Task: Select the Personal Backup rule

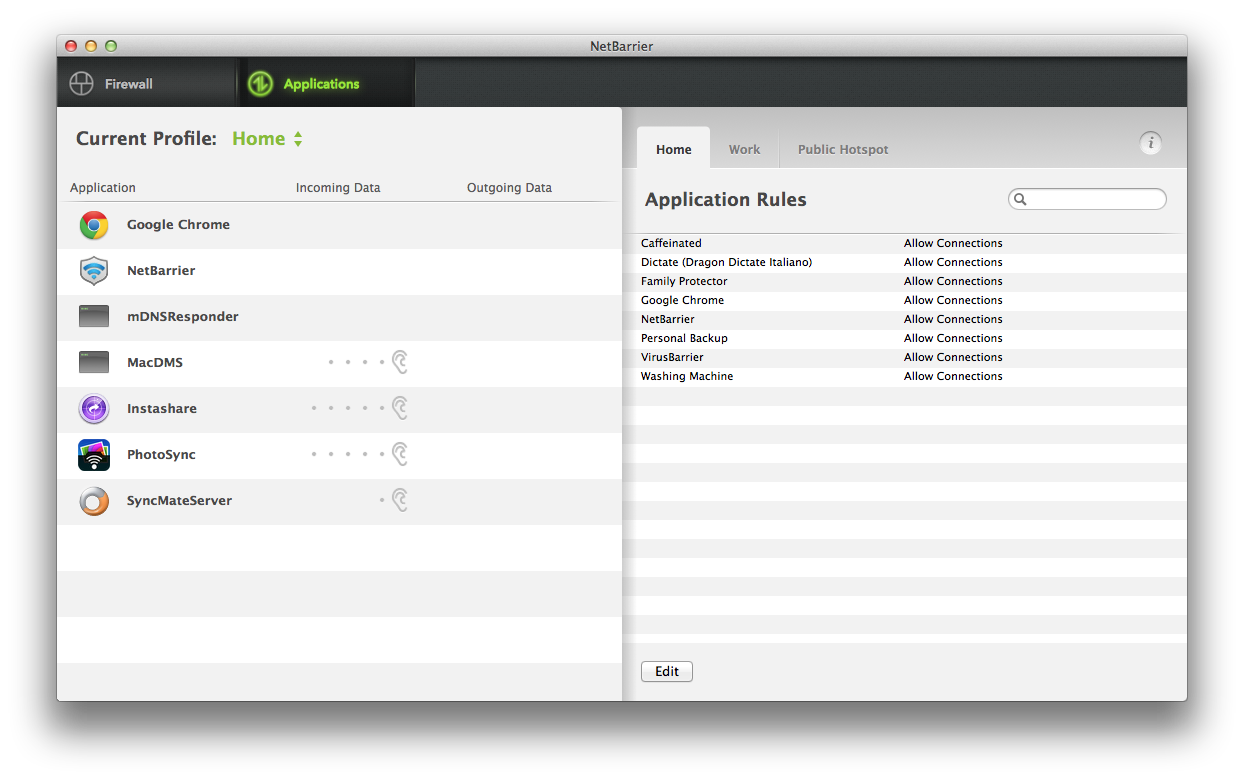Action: pyautogui.click(x=904, y=338)
